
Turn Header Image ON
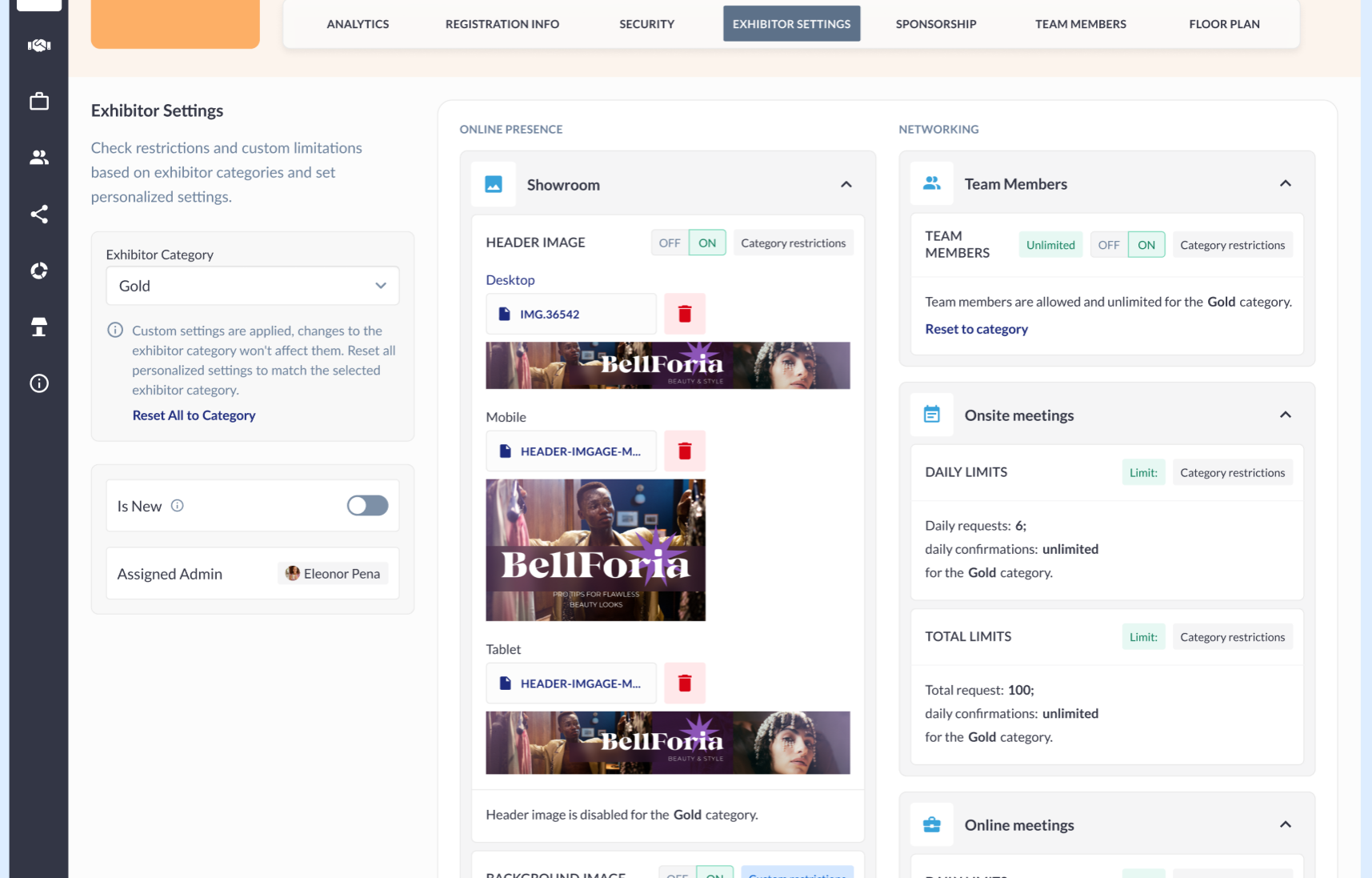pos(707,243)
